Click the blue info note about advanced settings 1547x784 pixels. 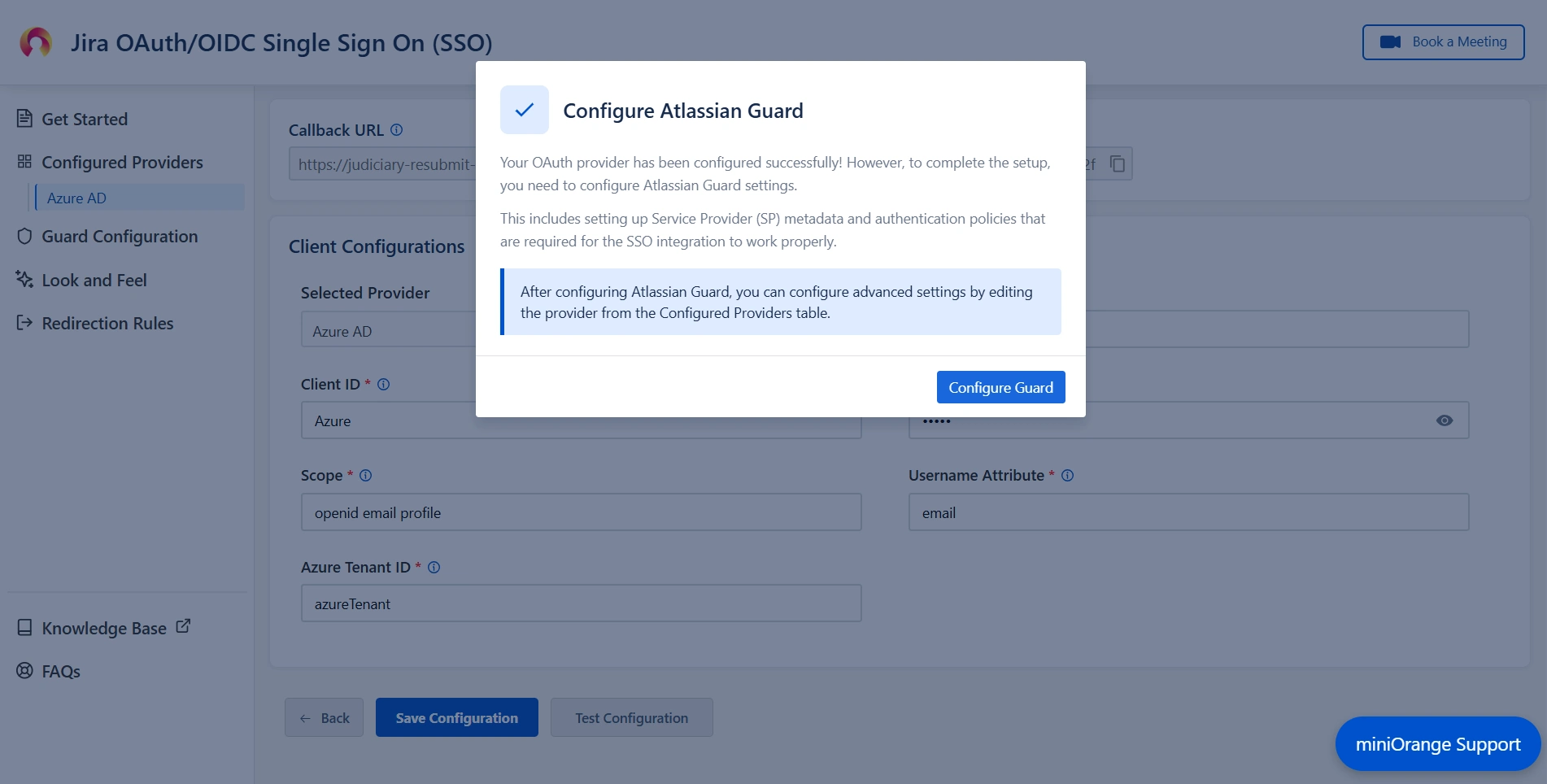tap(781, 302)
